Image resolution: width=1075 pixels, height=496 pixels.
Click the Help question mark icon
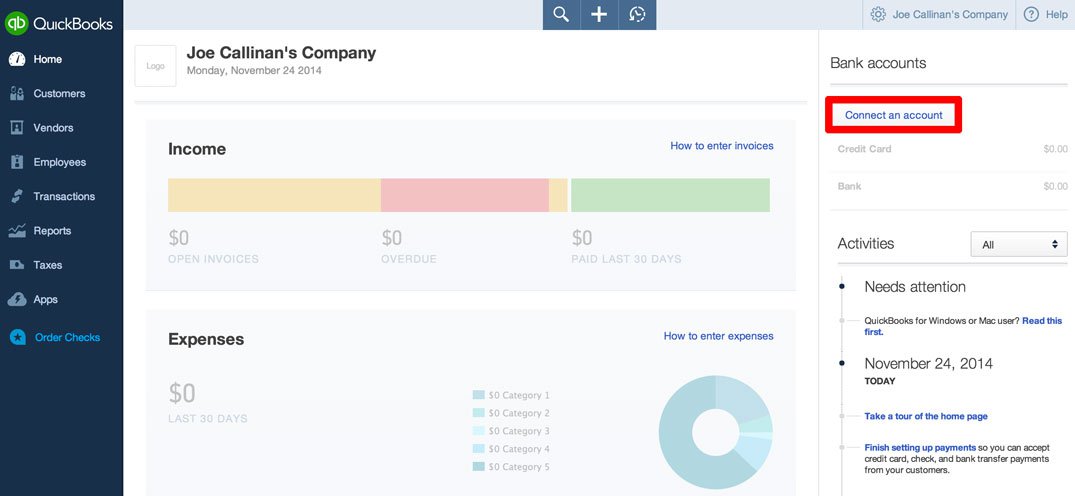pyautogui.click(x=1031, y=15)
